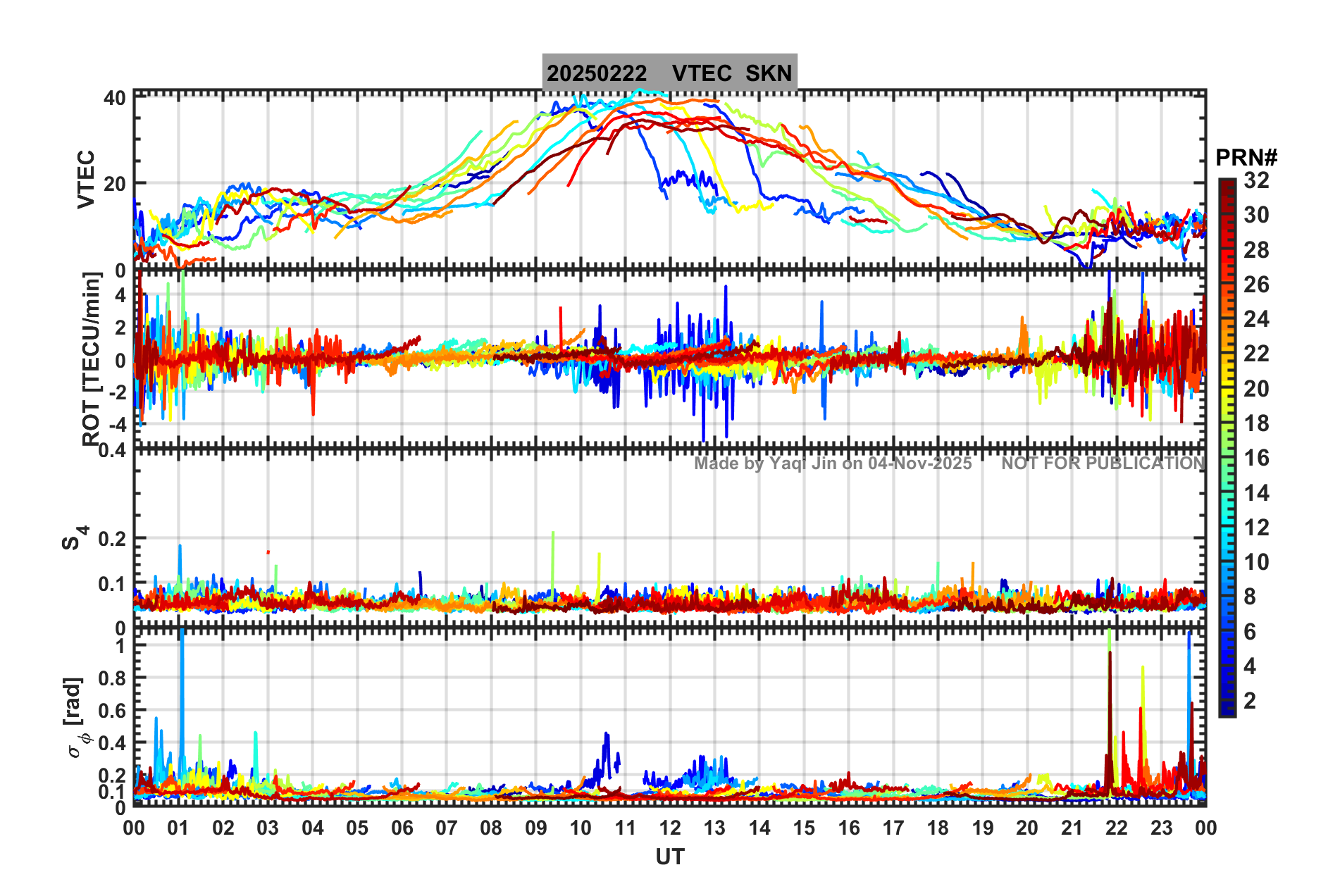Click the PRN color scale bar
Viewport: 1340px width, 896px height.
coord(1227,448)
